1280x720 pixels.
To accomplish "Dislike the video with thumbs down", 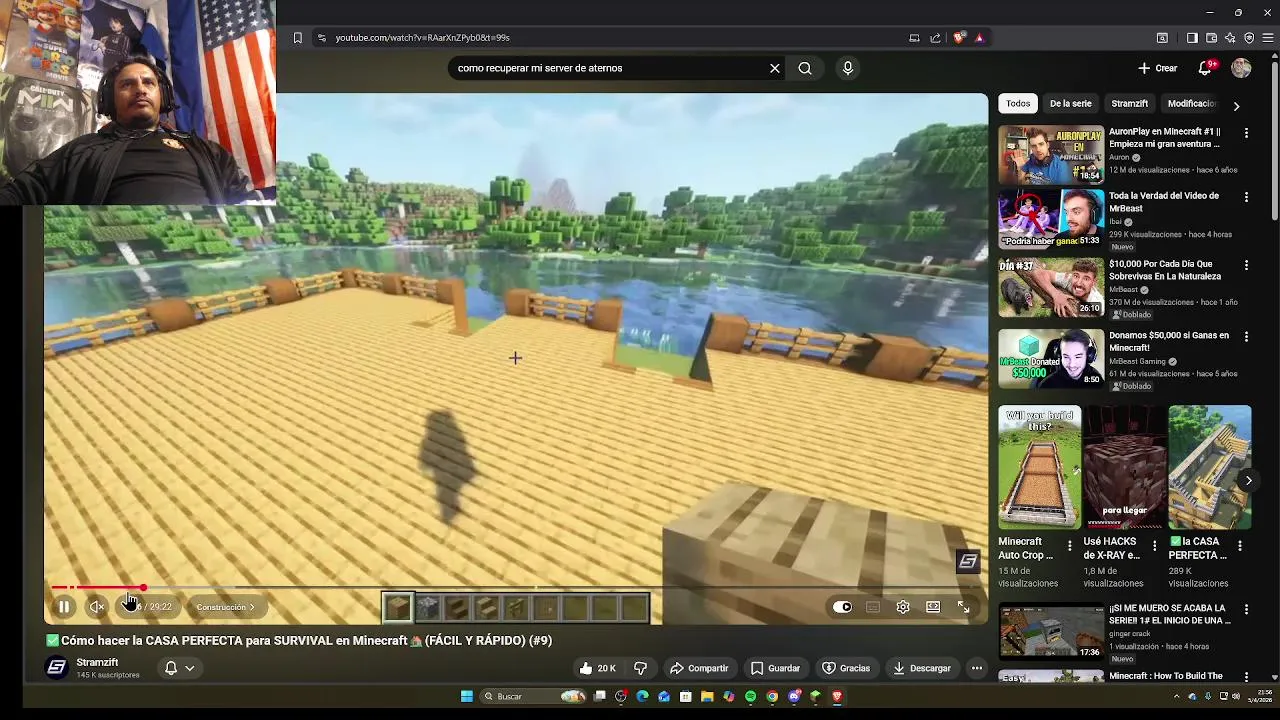I will click(x=641, y=668).
